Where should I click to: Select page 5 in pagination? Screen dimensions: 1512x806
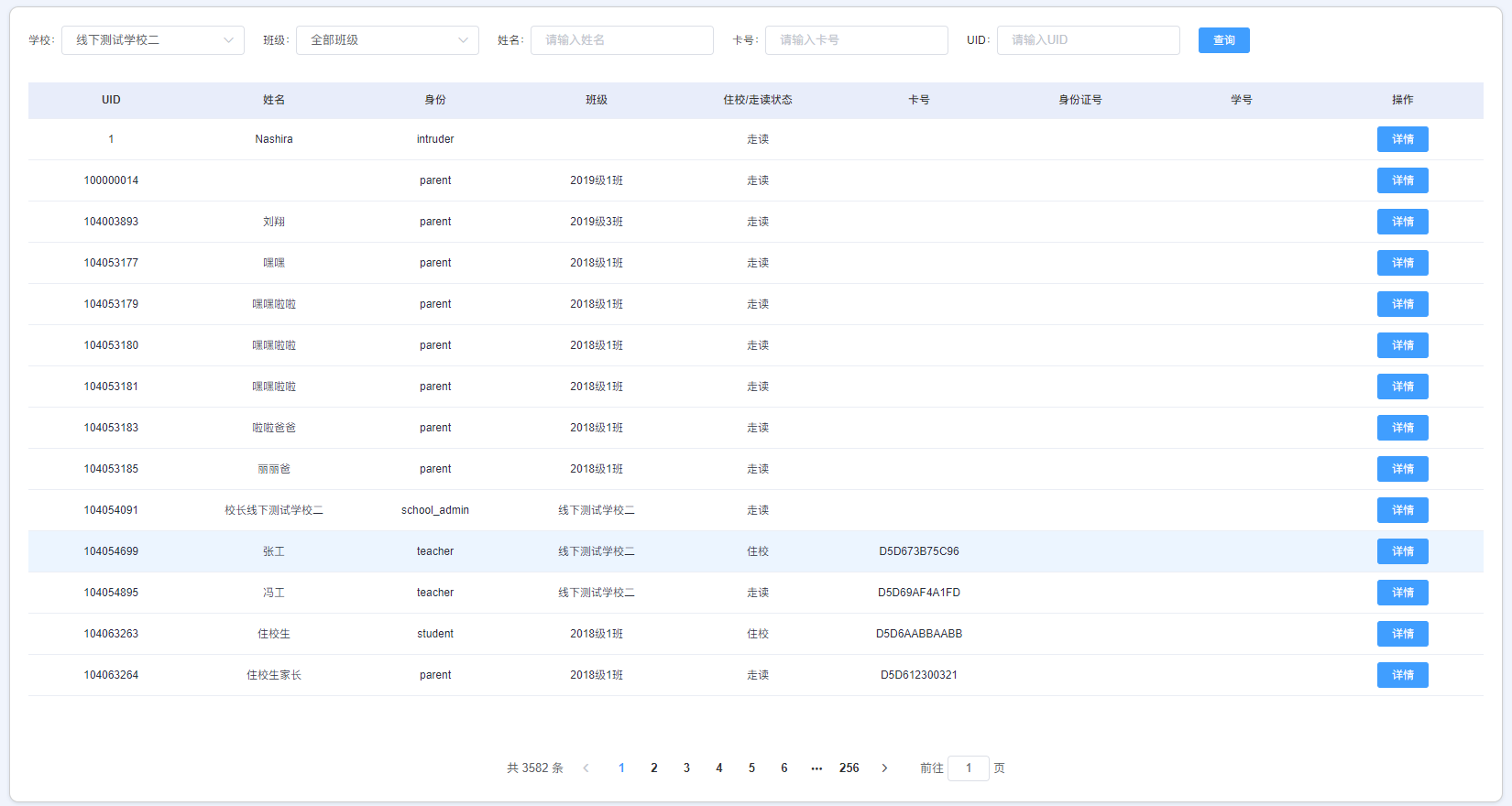click(751, 768)
